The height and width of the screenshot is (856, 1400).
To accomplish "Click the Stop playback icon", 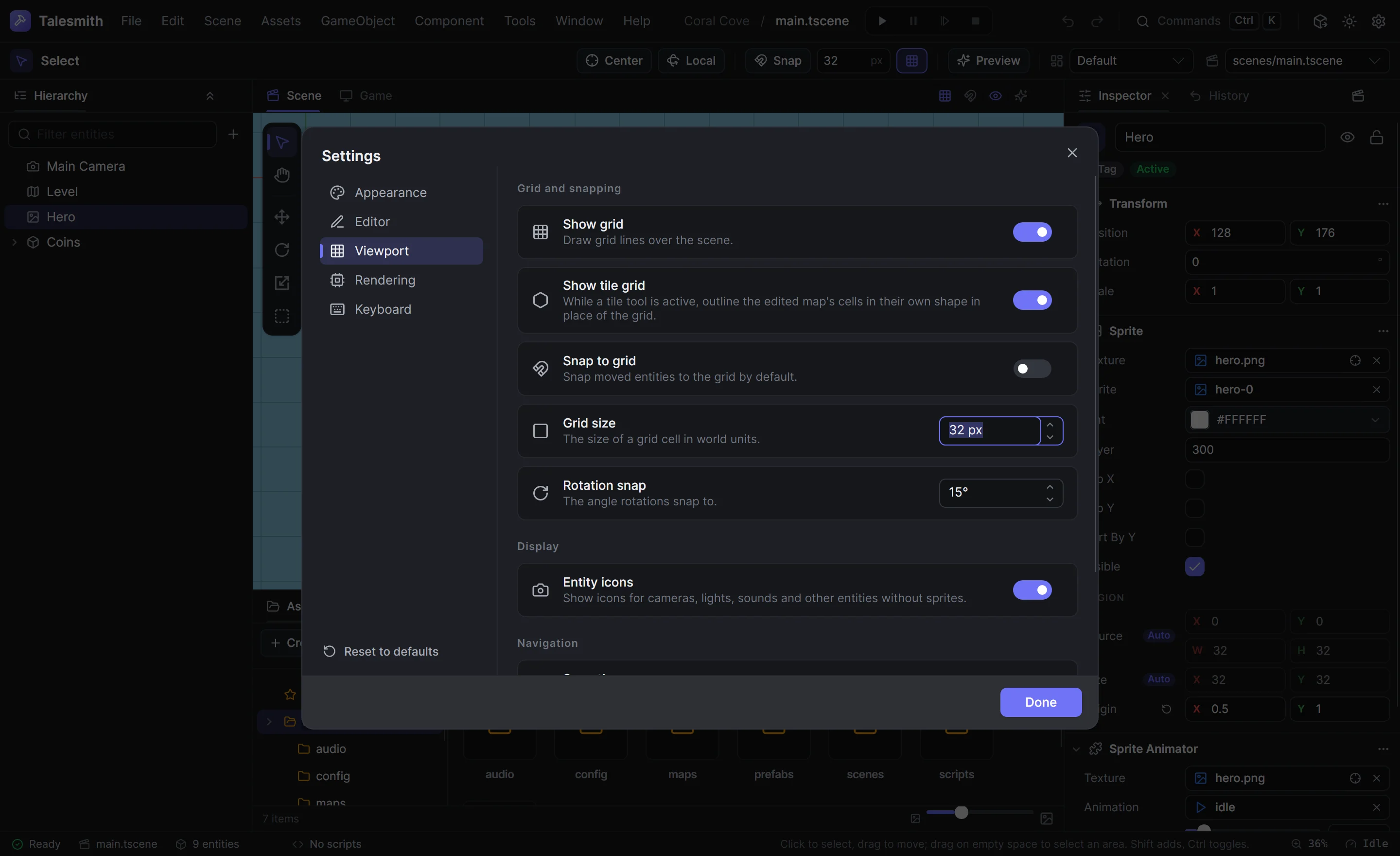I will (976, 21).
